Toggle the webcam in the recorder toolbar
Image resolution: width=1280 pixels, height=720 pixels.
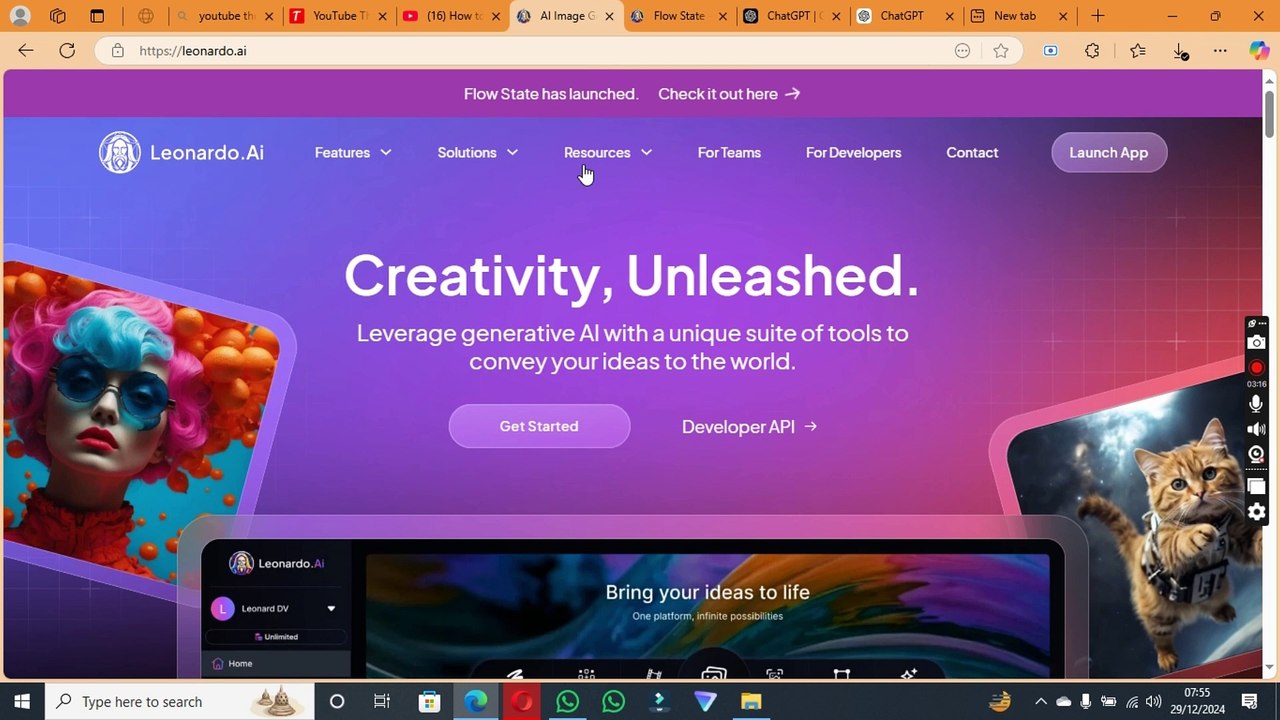coord(1256,455)
